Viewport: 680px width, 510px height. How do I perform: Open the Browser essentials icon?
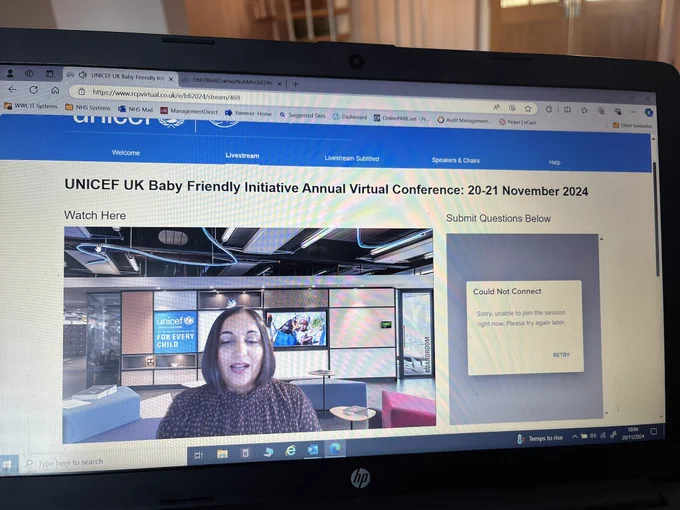click(618, 111)
